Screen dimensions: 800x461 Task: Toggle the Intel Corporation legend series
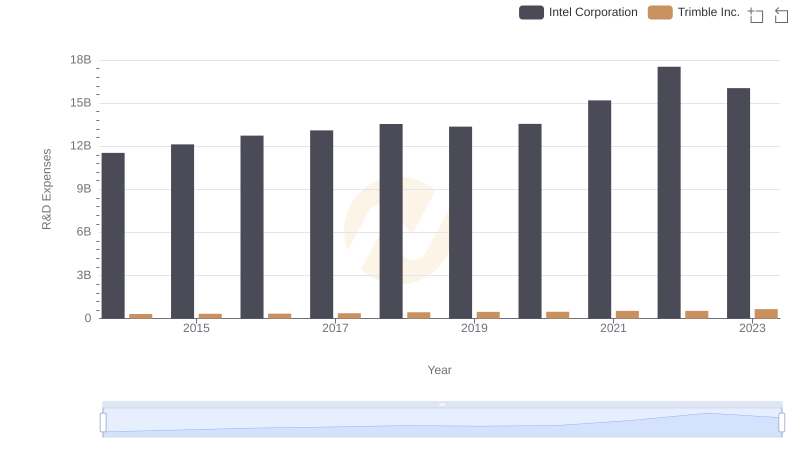pyautogui.click(x=578, y=12)
